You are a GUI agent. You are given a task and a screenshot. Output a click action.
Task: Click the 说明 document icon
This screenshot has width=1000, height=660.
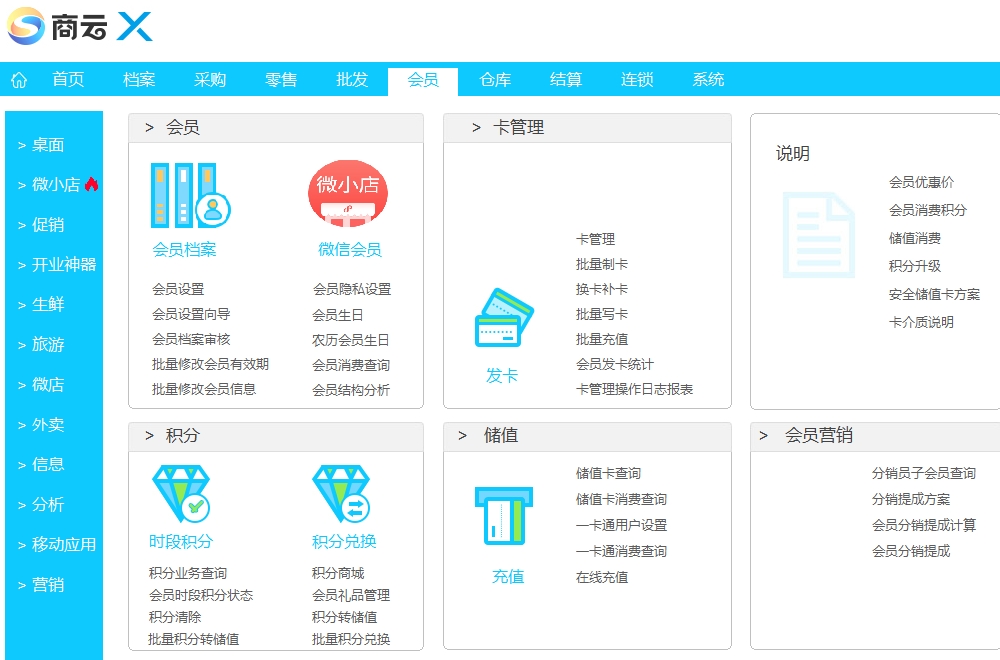[x=819, y=235]
